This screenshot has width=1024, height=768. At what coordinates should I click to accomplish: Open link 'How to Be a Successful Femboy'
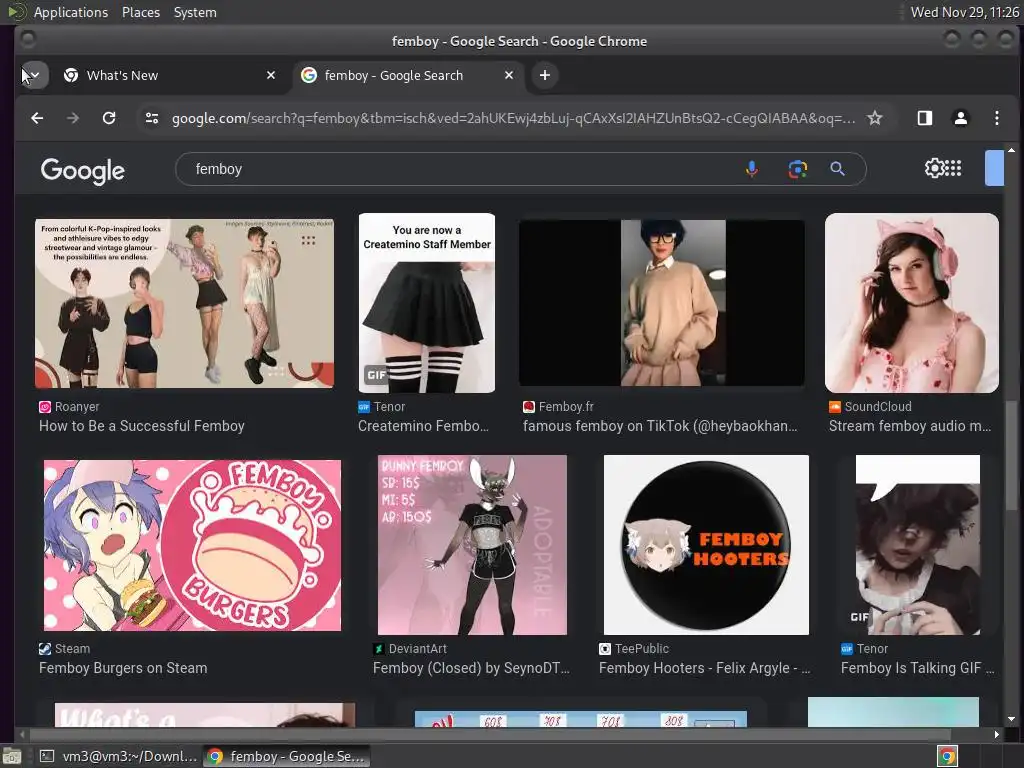(x=142, y=426)
